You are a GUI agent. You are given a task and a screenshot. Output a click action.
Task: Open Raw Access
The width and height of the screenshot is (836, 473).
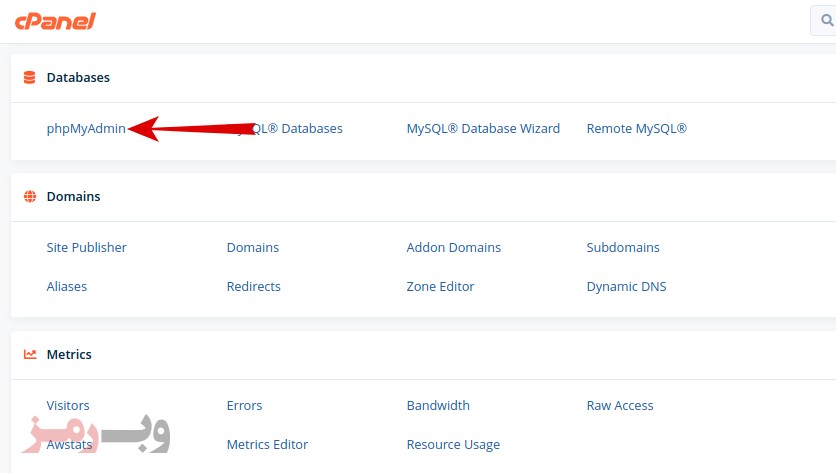point(620,405)
